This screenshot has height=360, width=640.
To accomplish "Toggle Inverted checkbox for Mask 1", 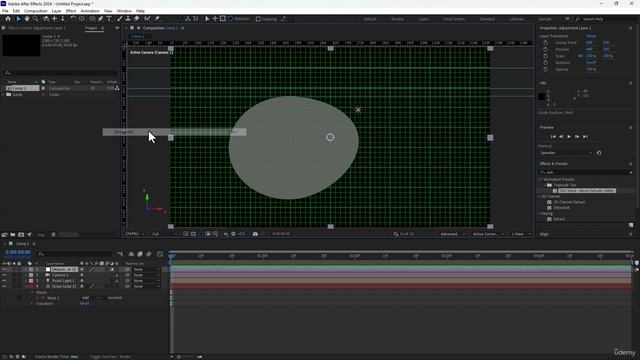I will click(x=104, y=298).
